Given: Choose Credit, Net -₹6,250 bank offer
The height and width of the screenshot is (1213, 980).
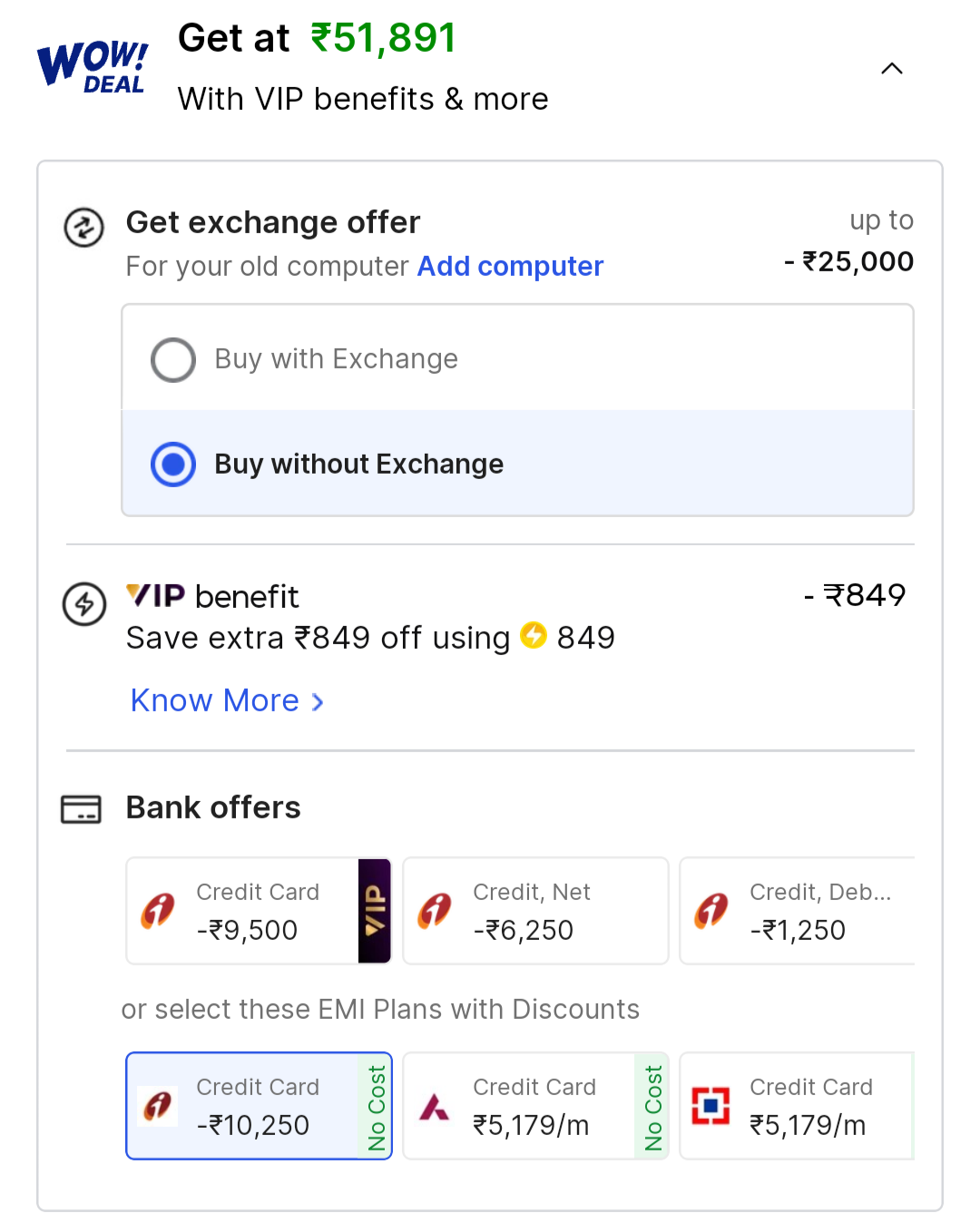Looking at the screenshot, I should pyautogui.click(x=535, y=911).
